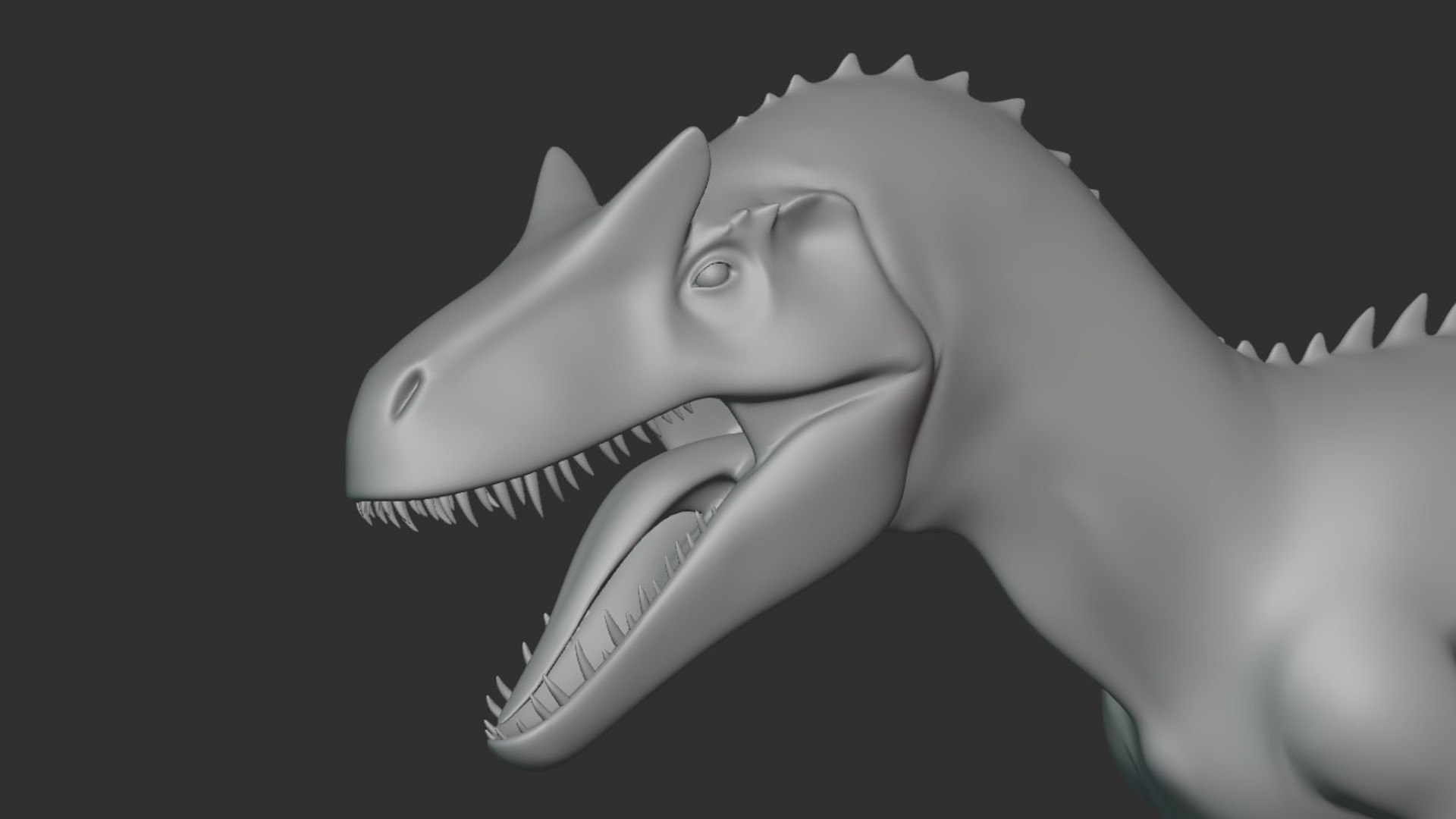This screenshot has height=819, width=1456.
Task: Click the dinosaur model's eye
Action: click(714, 275)
